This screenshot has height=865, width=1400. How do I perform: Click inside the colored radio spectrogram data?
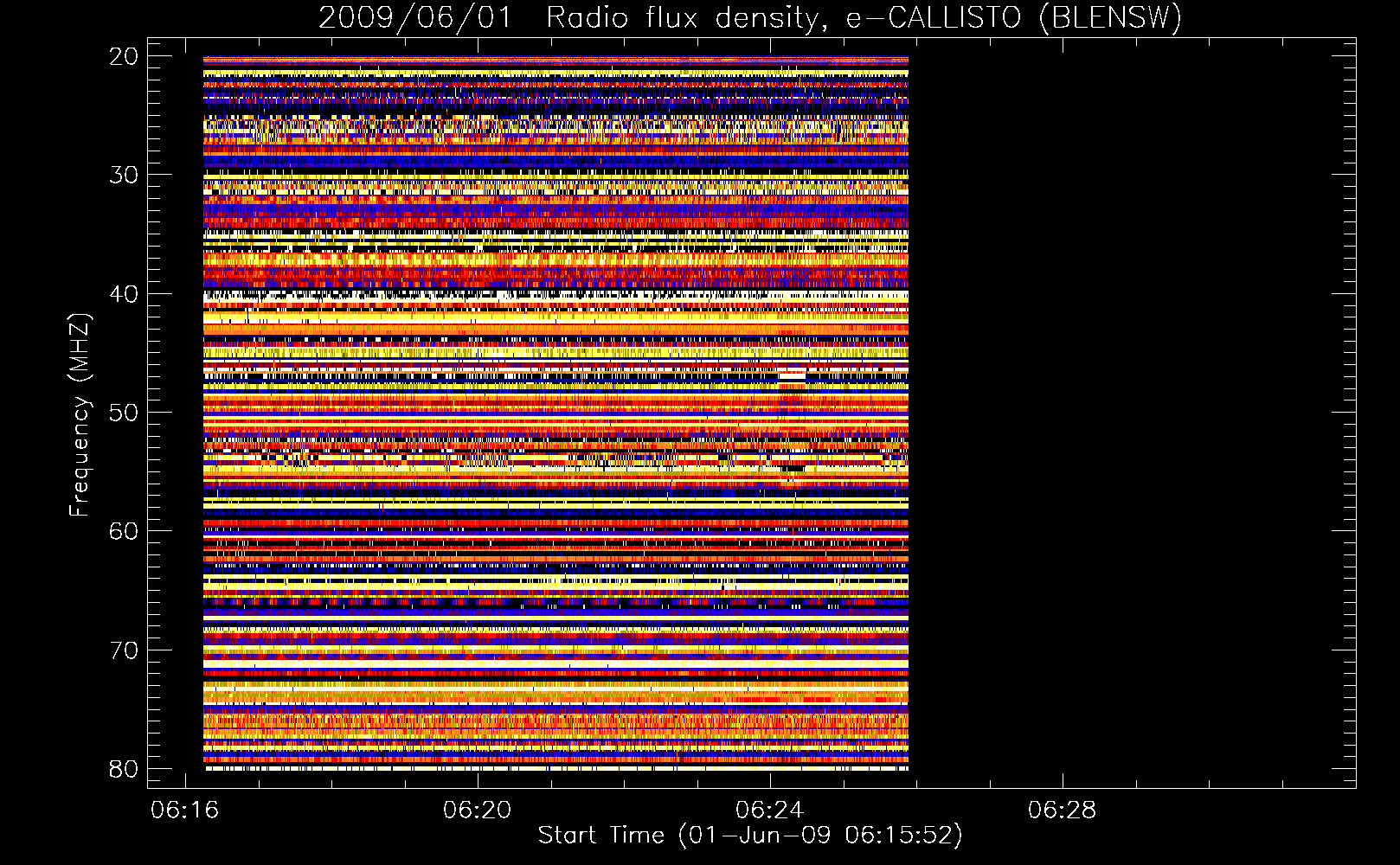(x=556, y=413)
